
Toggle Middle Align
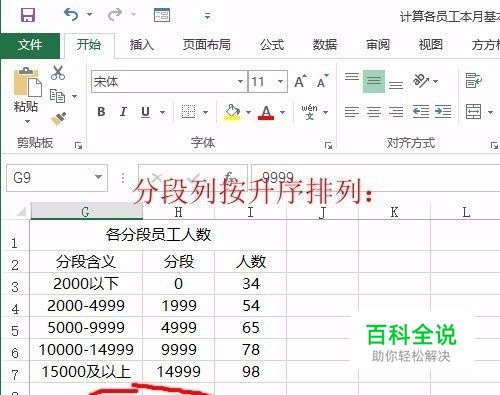tap(374, 81)
